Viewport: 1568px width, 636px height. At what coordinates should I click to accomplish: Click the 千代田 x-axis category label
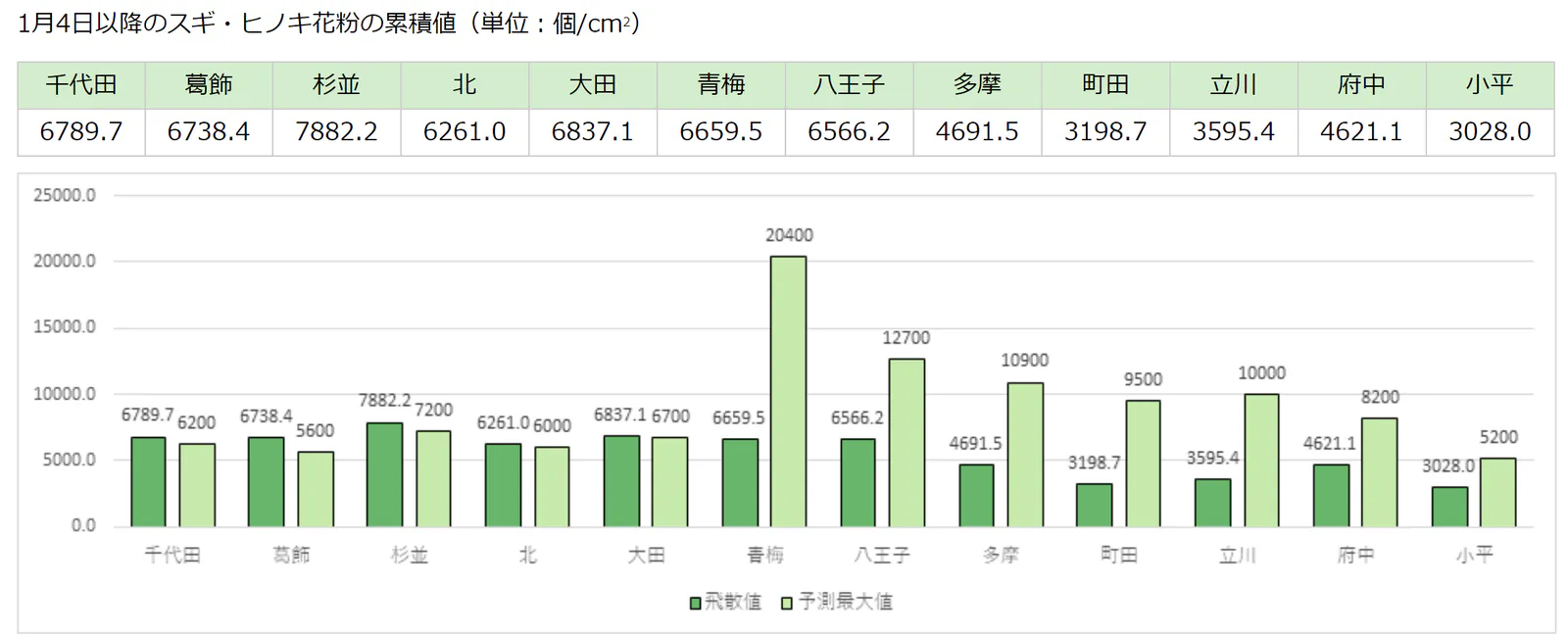[x=172, y=556]
